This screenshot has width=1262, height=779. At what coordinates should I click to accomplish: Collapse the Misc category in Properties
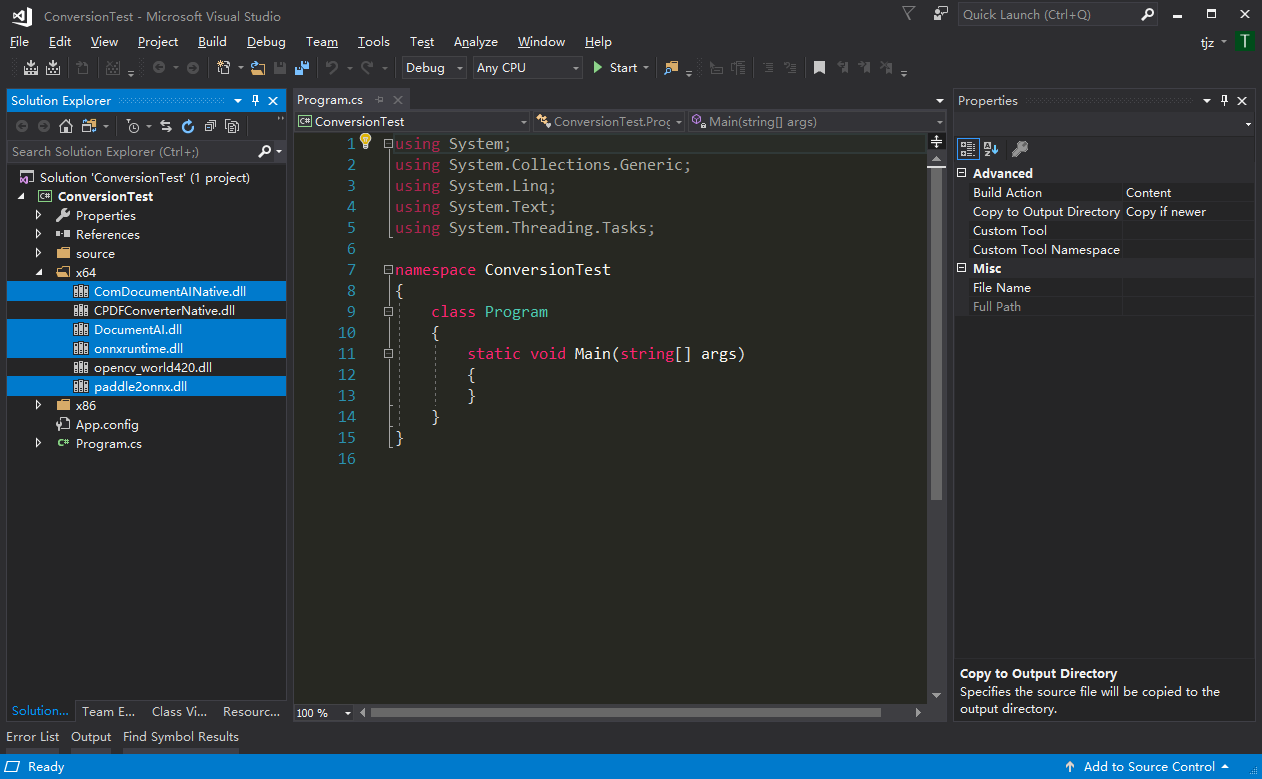click(962, 269)
